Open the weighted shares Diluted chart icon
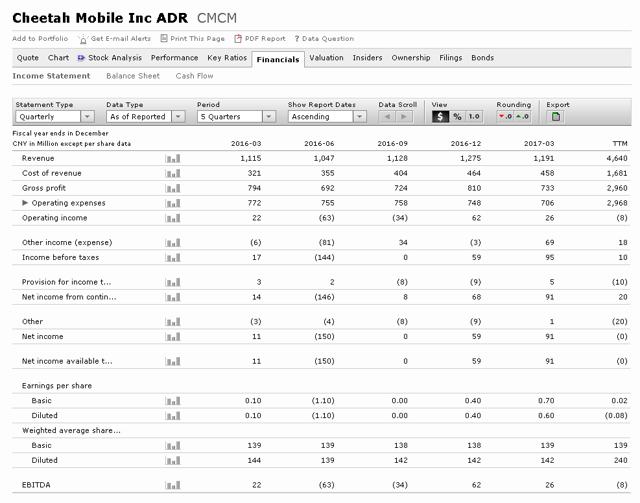This screenshot has height=503, width=640. pyautogui.click(x=173, y=461)
